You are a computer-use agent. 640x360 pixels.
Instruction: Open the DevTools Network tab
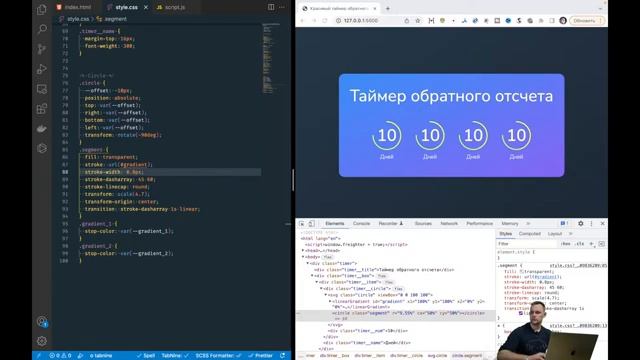tap(449, 224)
